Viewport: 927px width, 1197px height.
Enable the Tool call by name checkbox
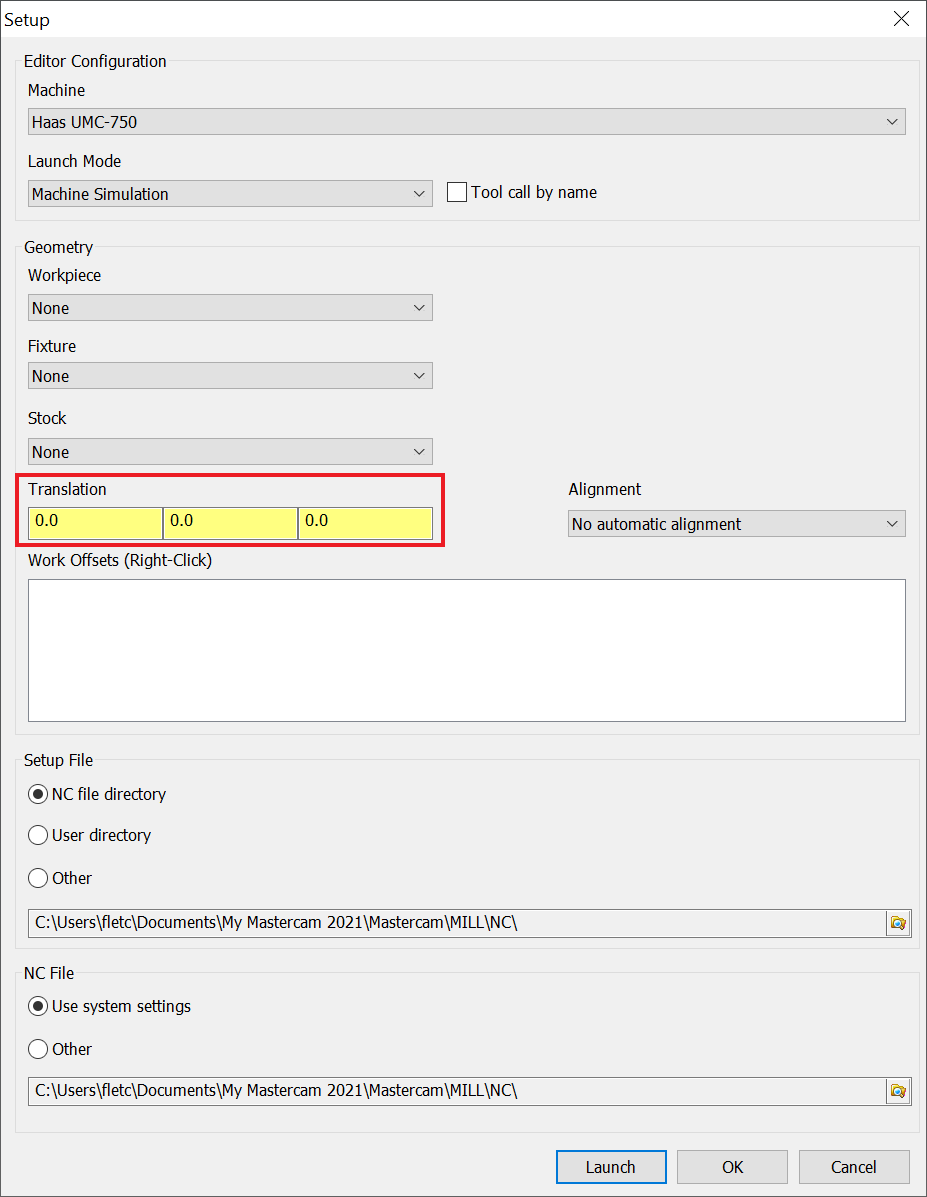click(457, 192)
